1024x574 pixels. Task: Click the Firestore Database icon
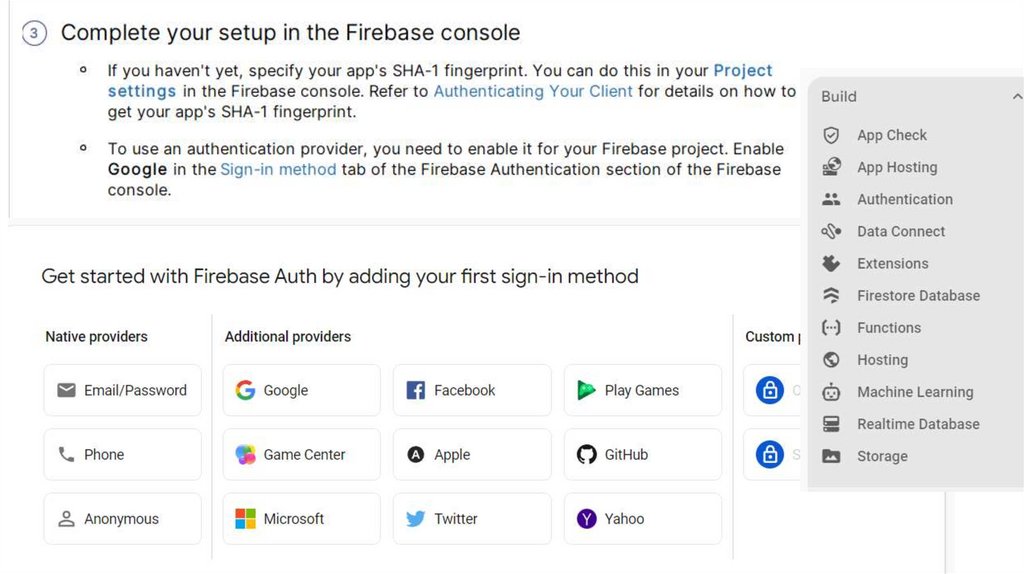(x=831, y=295)
